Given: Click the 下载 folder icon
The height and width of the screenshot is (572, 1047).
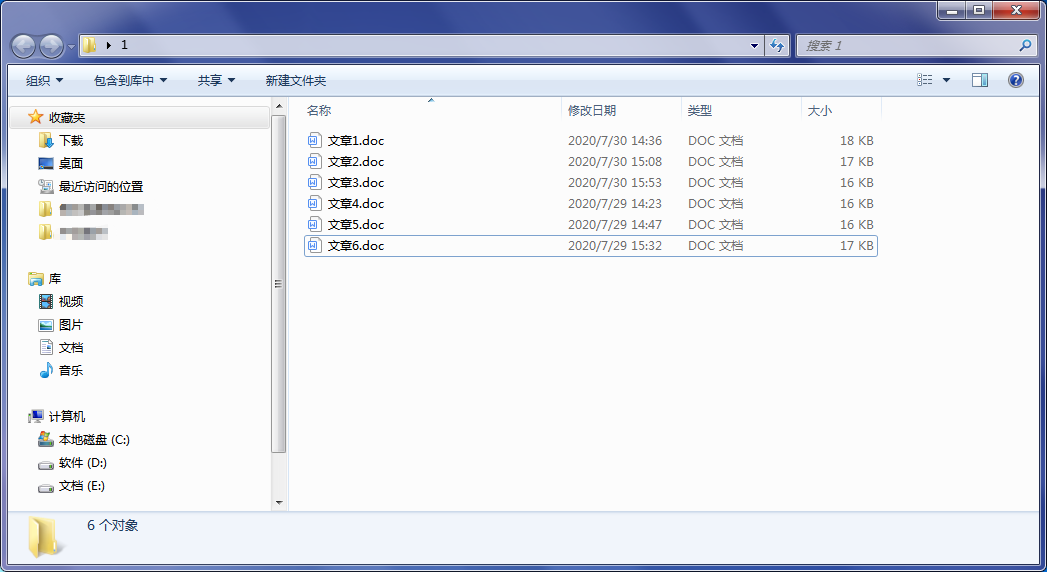Looking at the screenshot, I should click(x=45, y=141).
